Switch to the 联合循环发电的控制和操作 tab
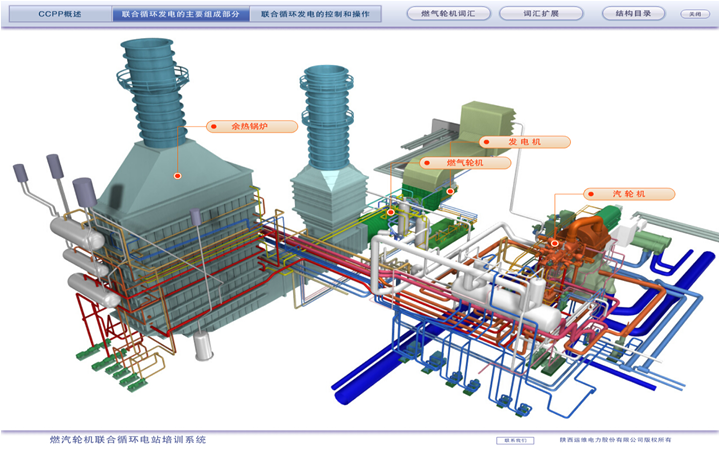 tap(315, 16)
